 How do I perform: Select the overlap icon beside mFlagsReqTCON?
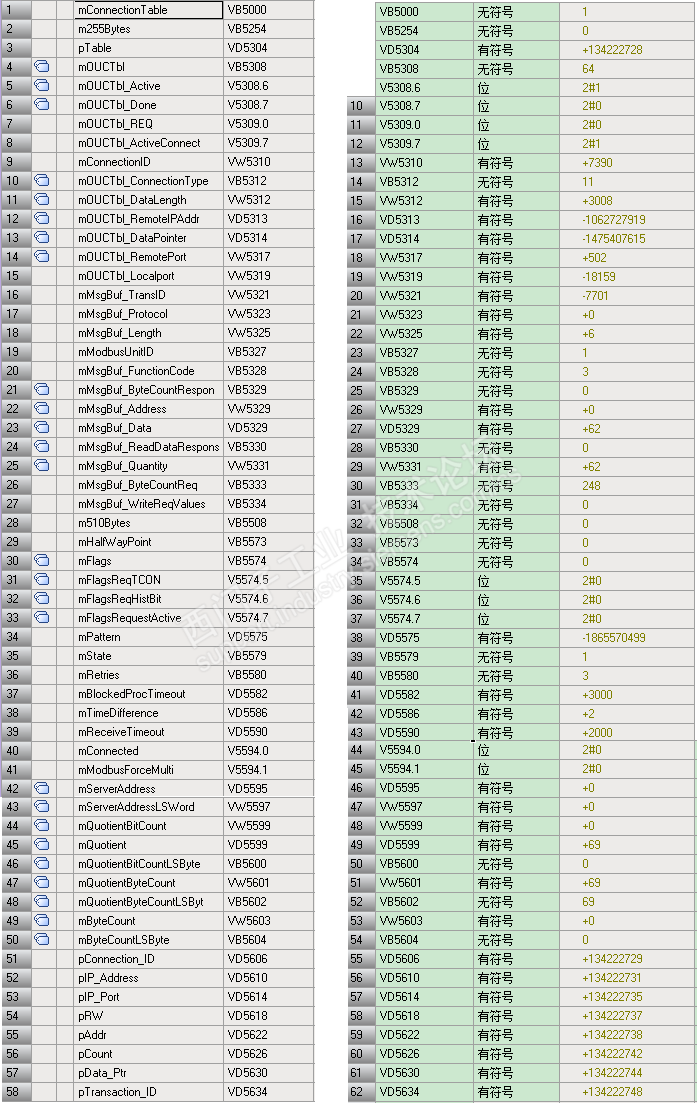[x=42, y=580]
